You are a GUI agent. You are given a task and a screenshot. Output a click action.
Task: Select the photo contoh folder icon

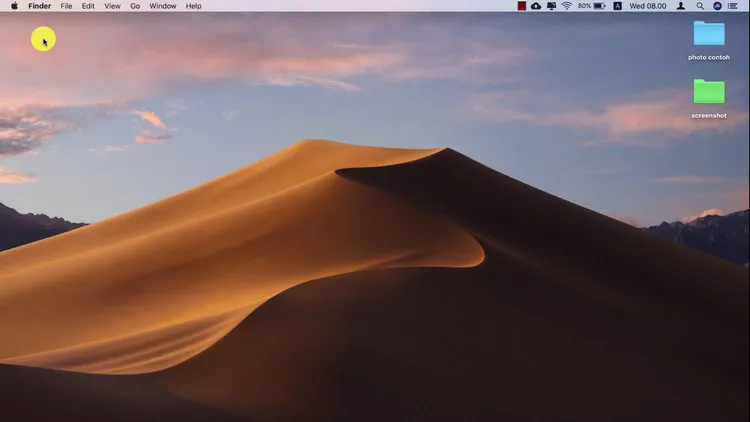(709, 33)
